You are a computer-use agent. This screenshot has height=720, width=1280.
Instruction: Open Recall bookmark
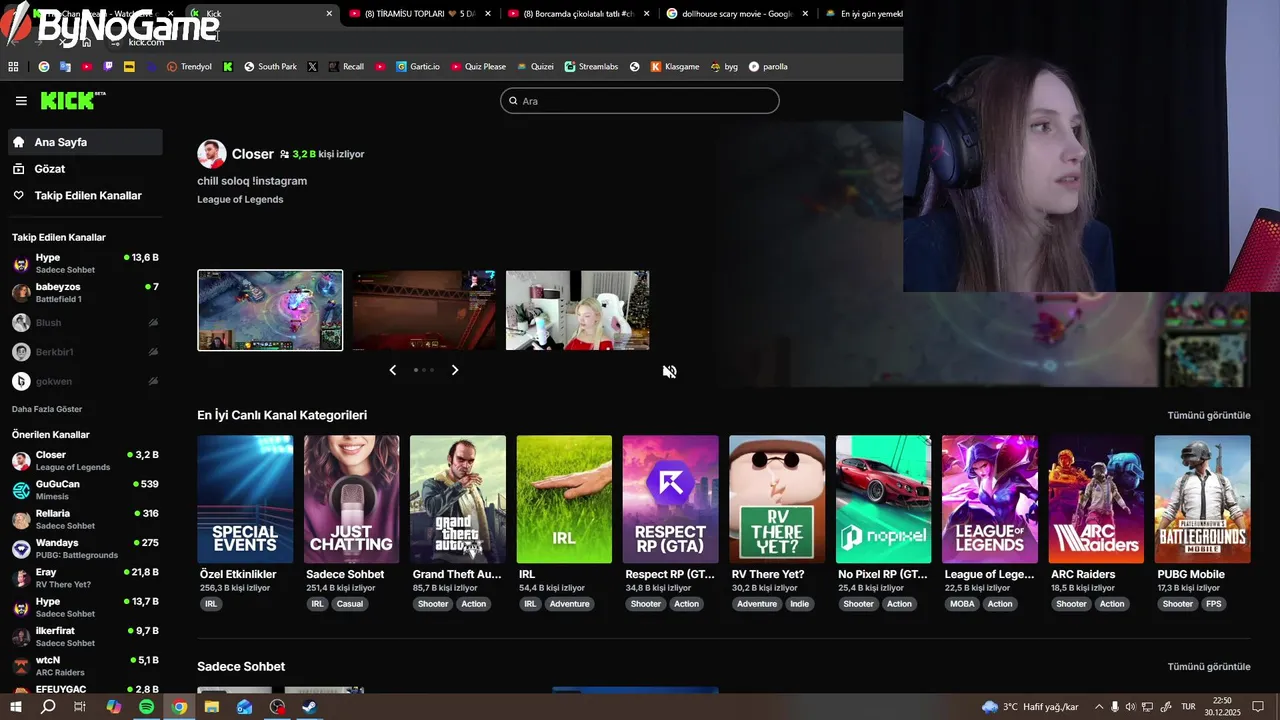(346, 67)
